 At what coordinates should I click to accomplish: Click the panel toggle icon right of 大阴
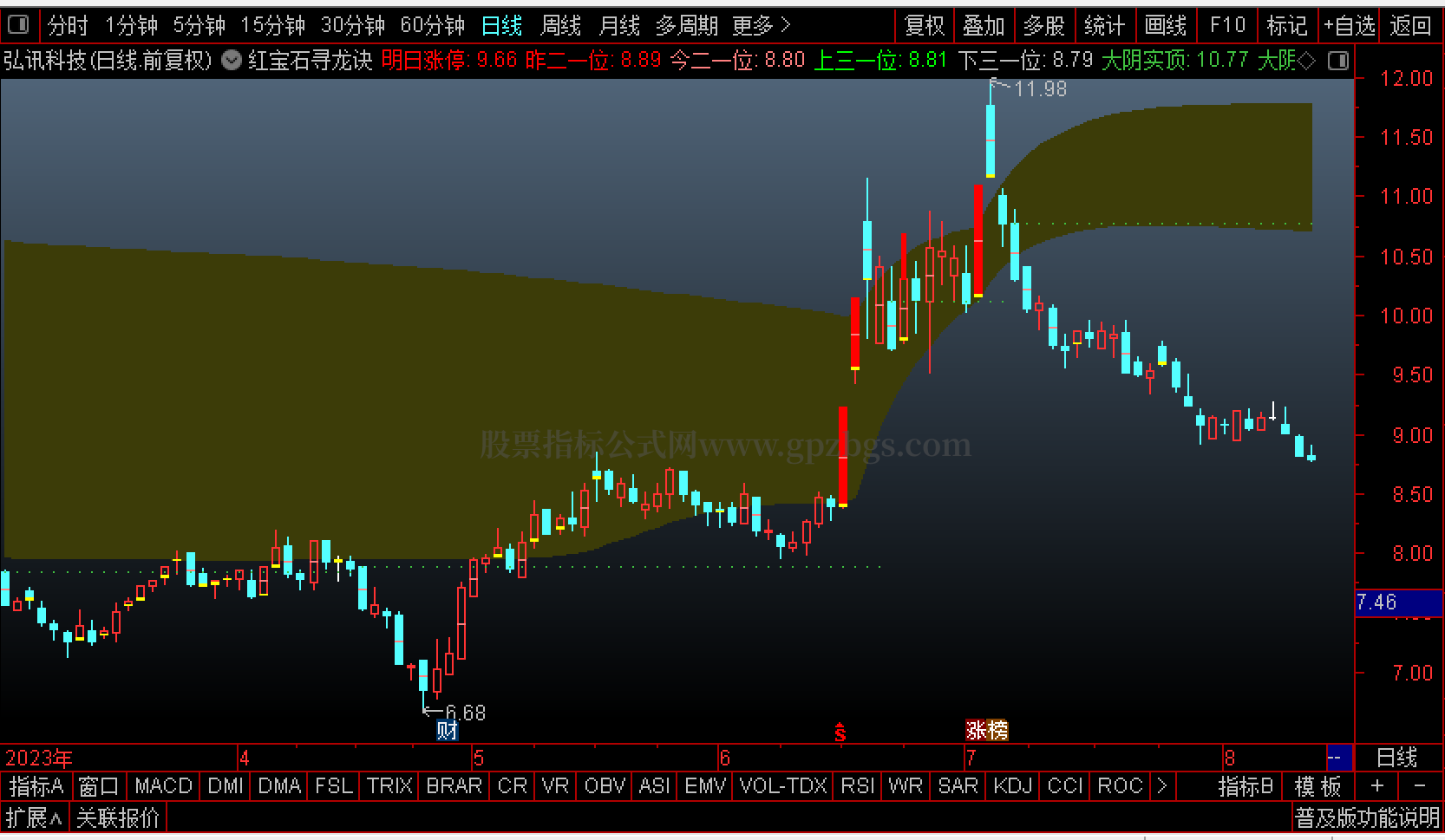click(1338, 61)
